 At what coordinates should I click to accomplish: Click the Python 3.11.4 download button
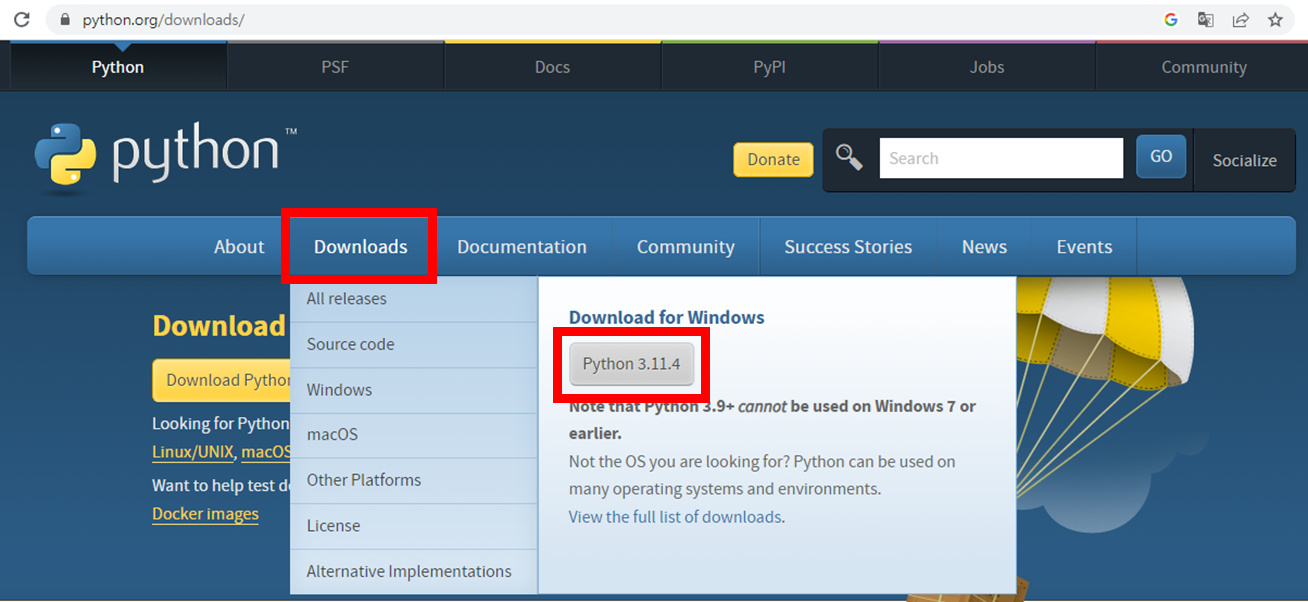point(631,364)
